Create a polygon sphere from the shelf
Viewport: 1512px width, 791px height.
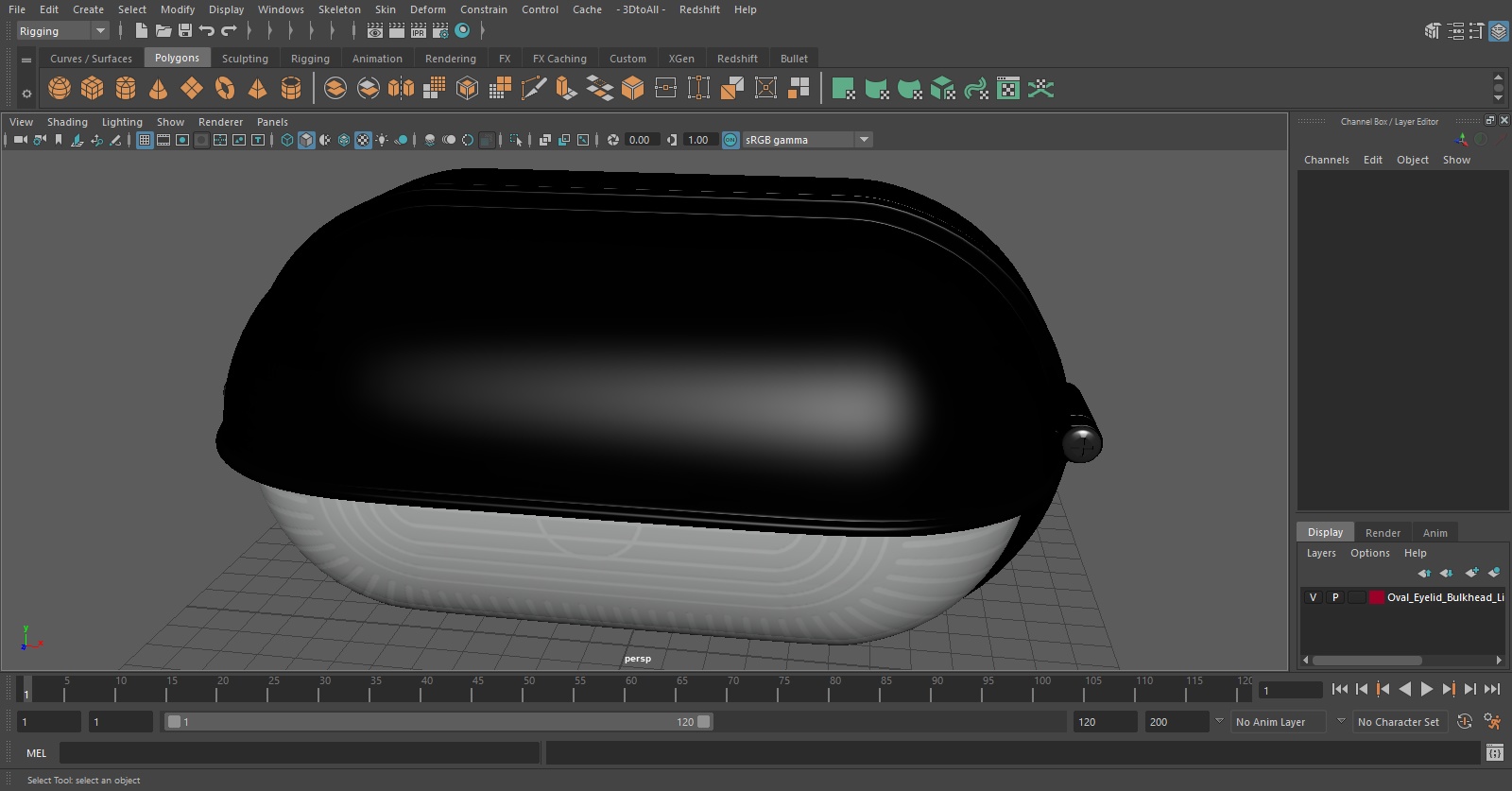60,89
